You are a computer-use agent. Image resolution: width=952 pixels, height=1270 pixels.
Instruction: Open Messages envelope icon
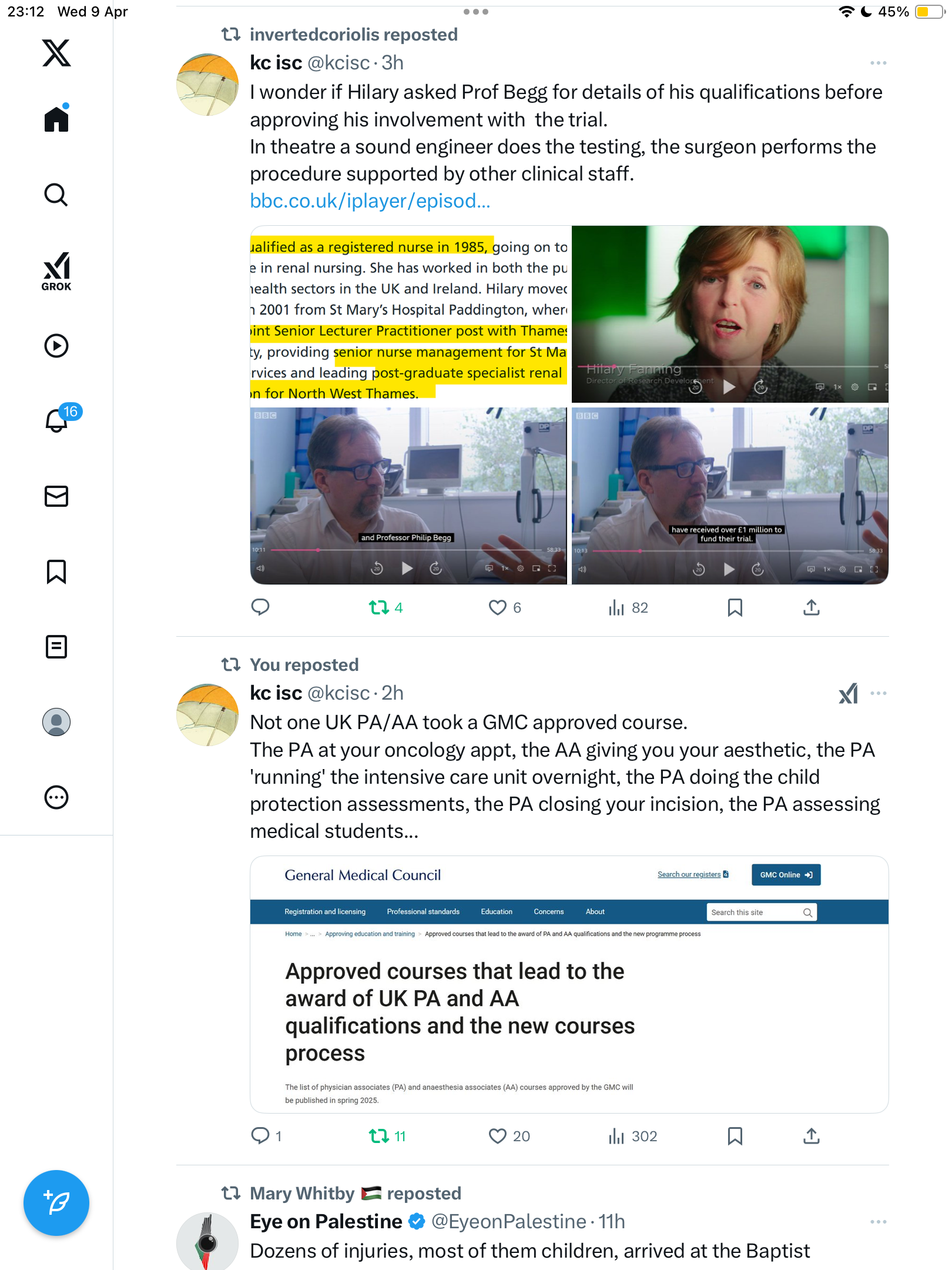[56, 496]
